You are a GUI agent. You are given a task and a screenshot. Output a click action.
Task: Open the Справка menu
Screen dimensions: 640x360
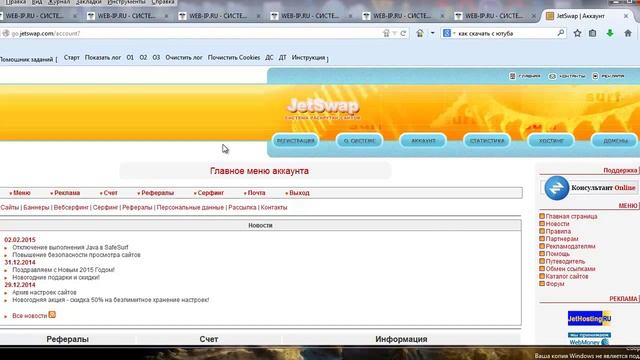(162, 2)
